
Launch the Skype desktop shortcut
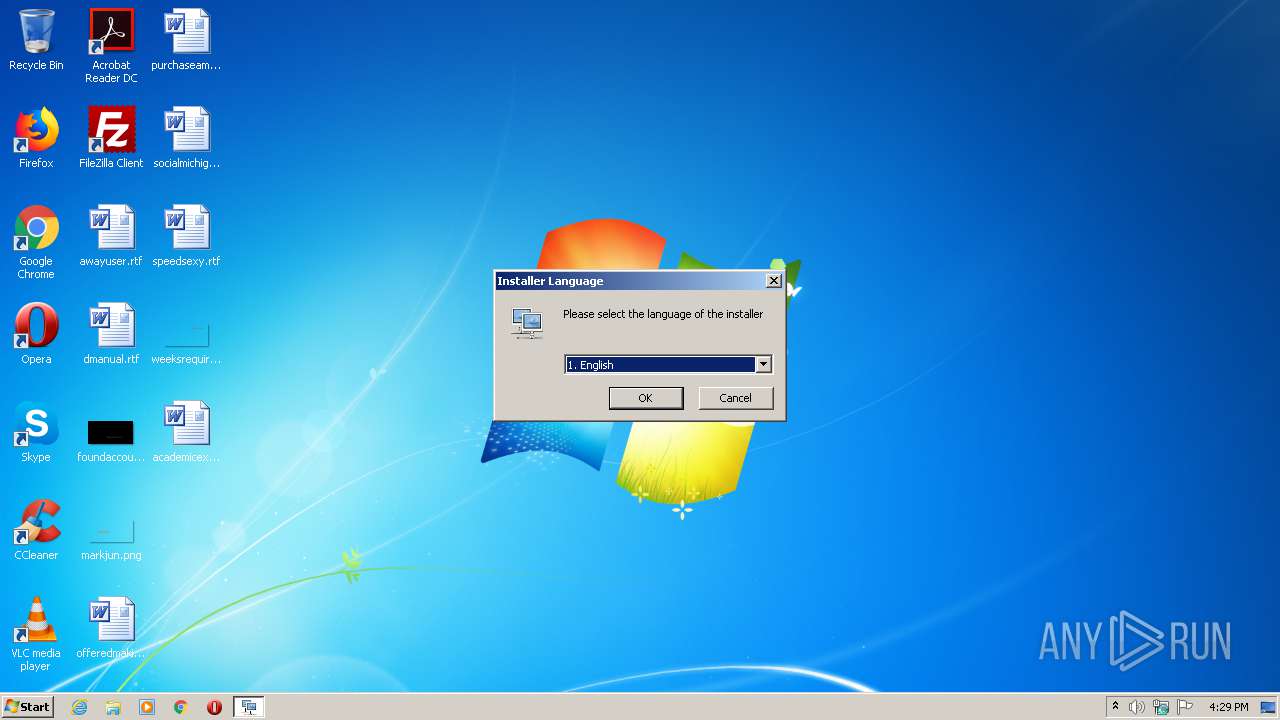pos(36,432)
